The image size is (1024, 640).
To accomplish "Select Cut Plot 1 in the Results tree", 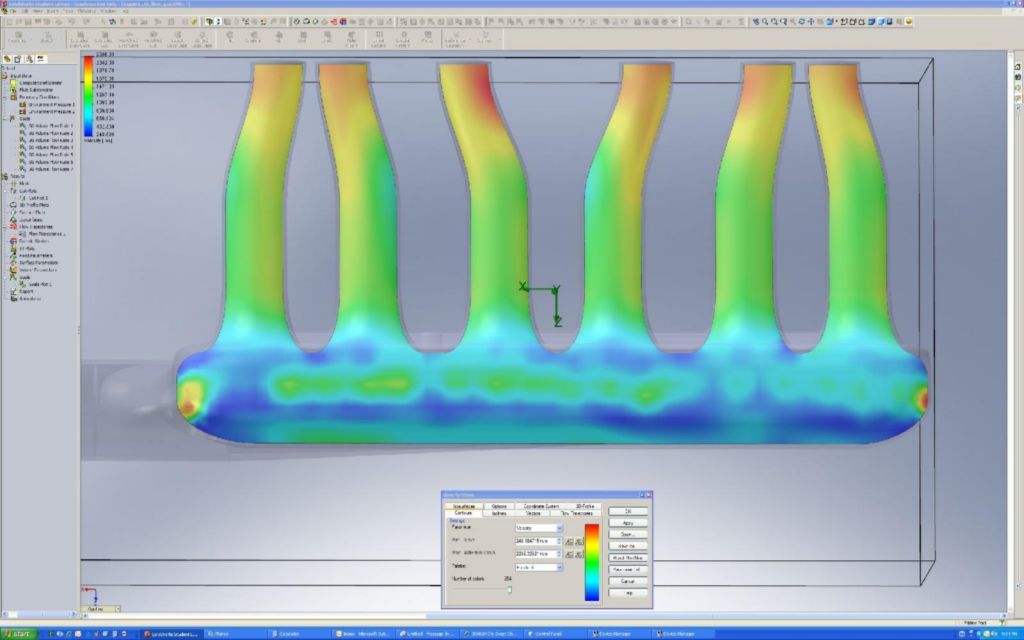I will (x=39, y=197).
